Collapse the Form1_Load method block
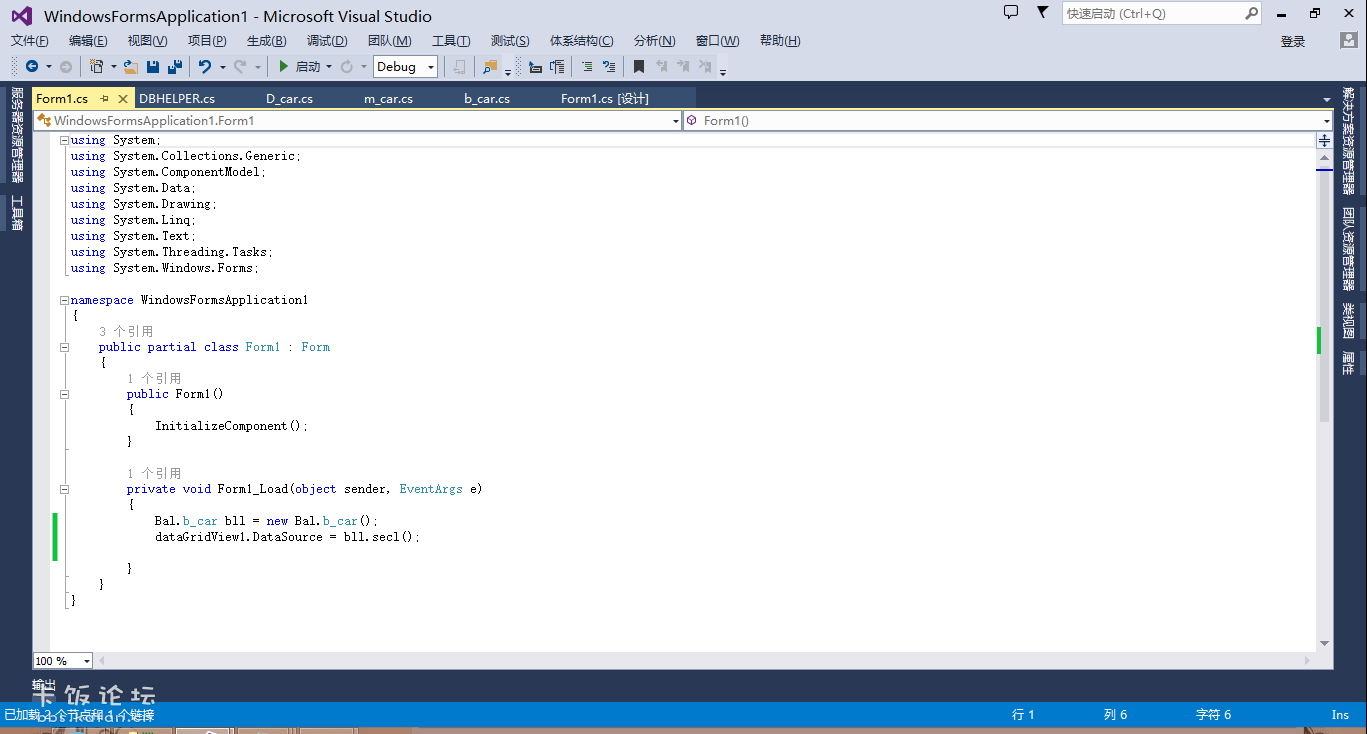1367x734 pixels. pyautogui.click(x=64, y=489)
